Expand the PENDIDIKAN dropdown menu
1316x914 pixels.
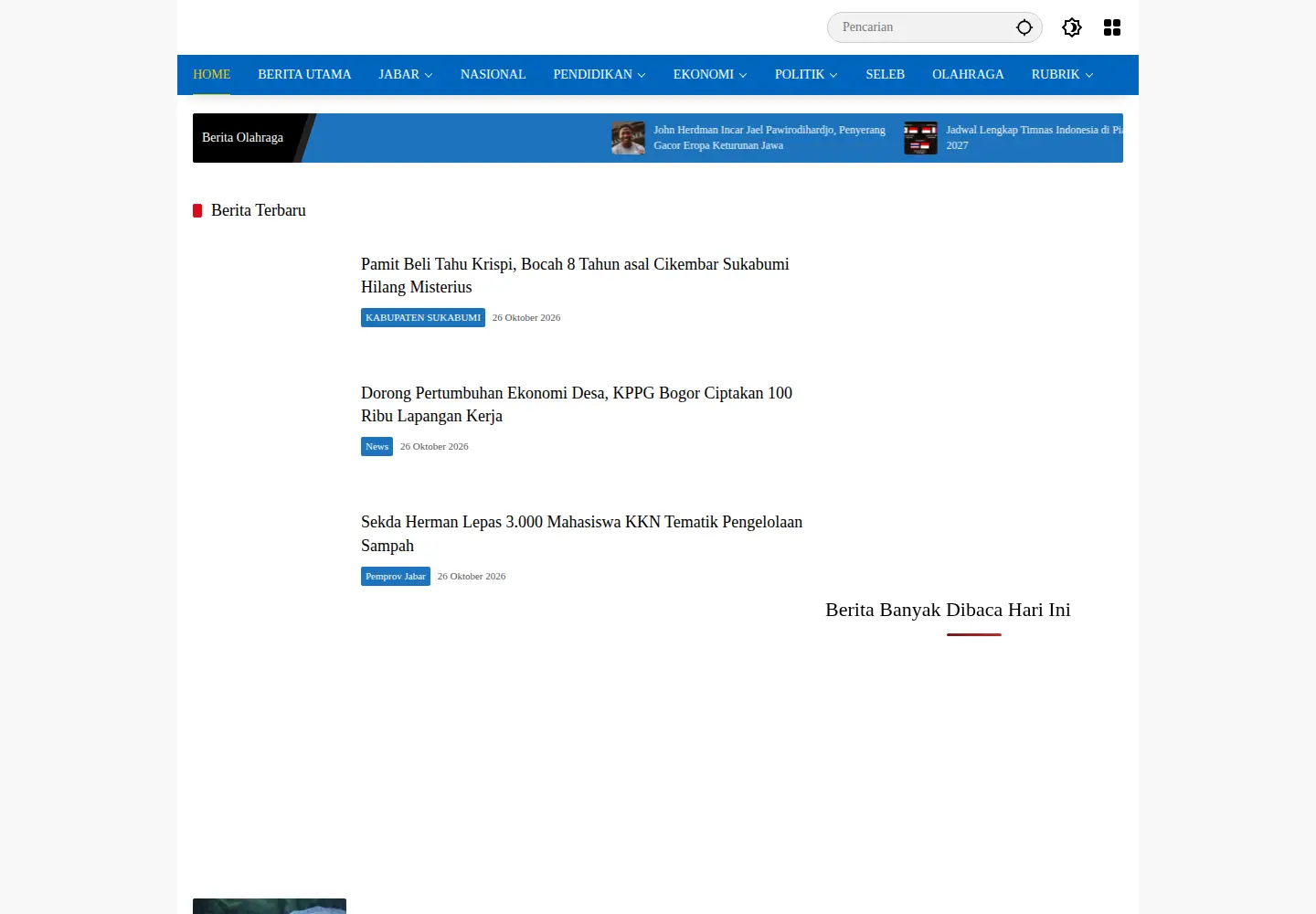[600, 74]
